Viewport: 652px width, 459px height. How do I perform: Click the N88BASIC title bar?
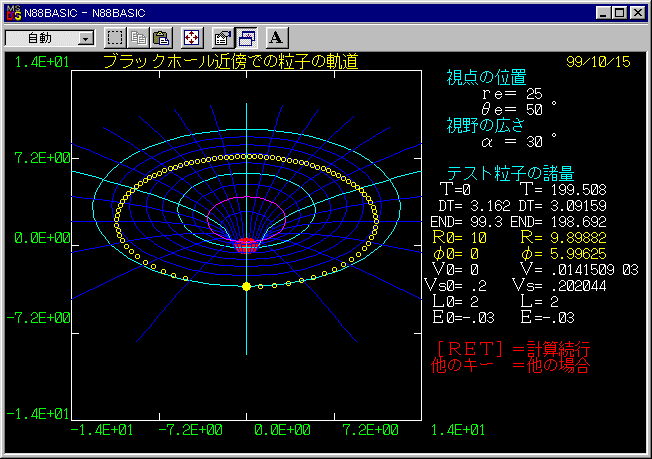[300, 12]
